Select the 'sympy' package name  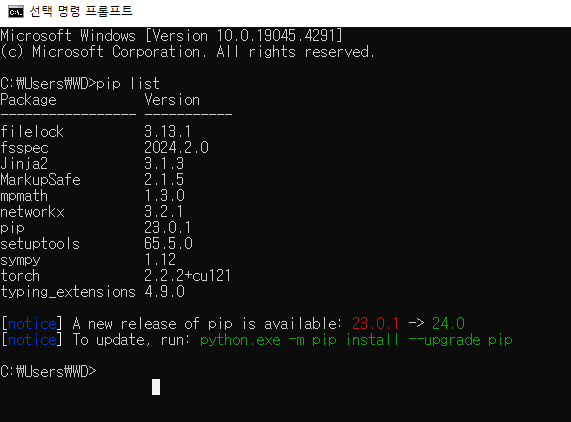point(20,260)
